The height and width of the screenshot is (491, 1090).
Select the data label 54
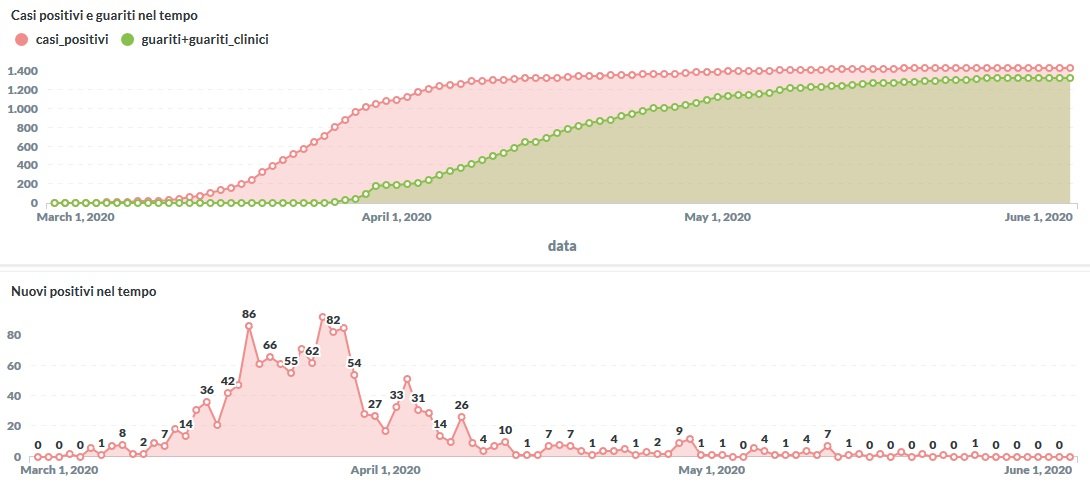[354, 362]
